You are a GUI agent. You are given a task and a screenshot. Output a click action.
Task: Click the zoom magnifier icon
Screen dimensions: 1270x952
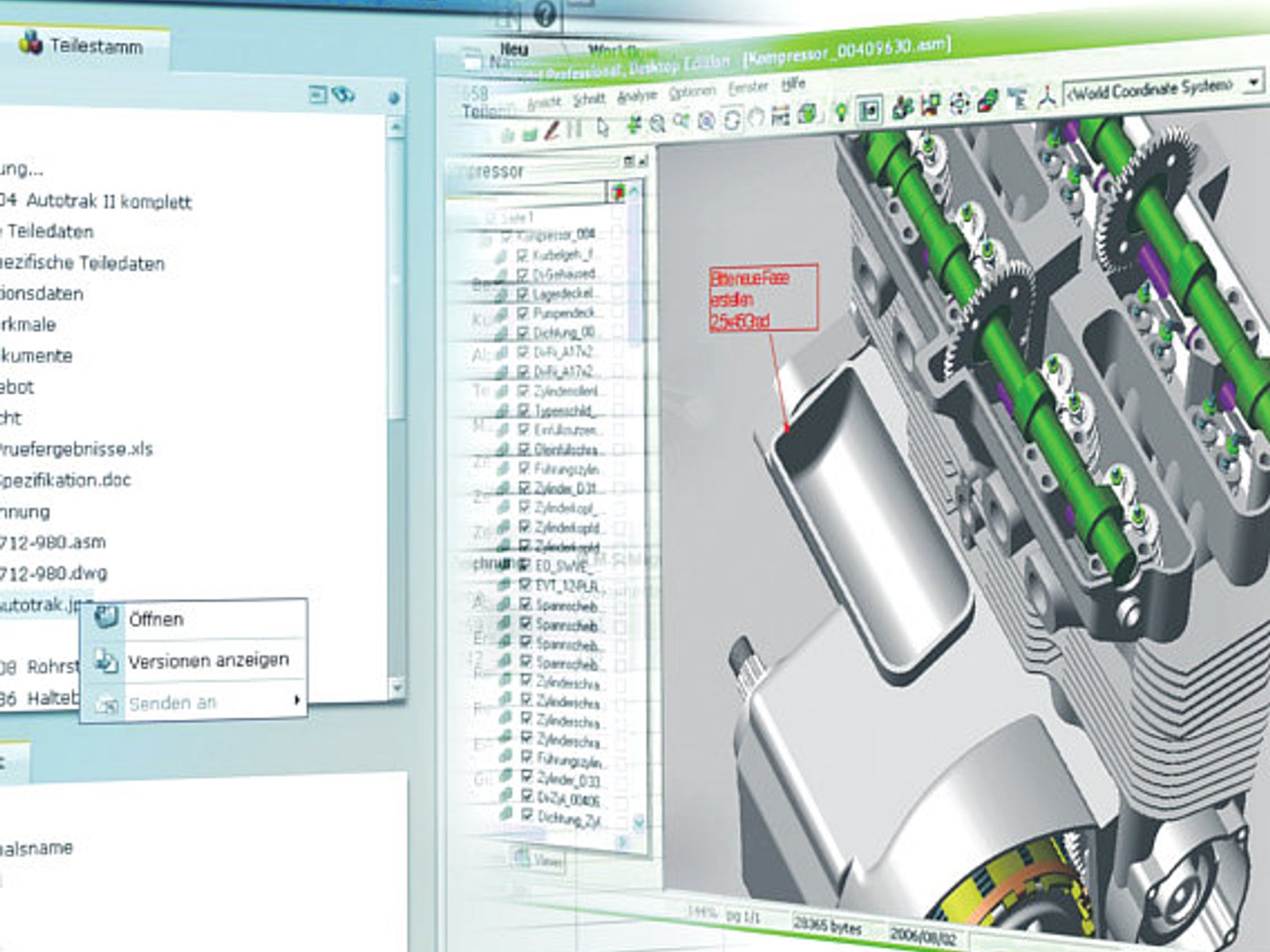(682, 121)
